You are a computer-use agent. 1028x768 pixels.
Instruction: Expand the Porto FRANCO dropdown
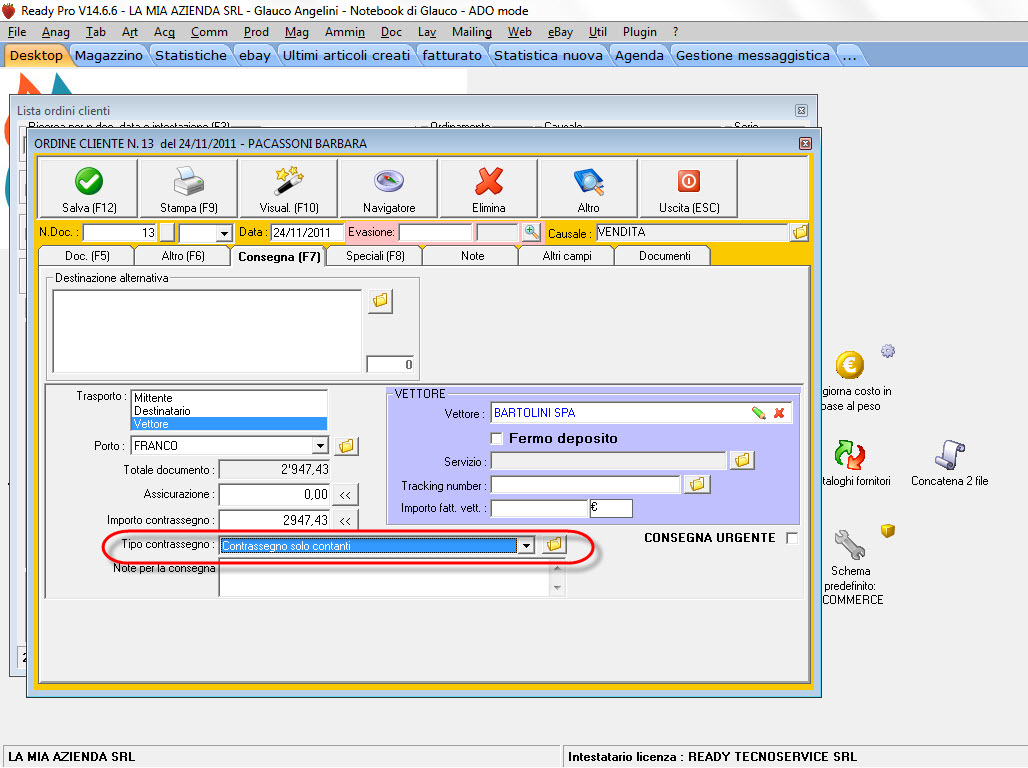(319, 446)
